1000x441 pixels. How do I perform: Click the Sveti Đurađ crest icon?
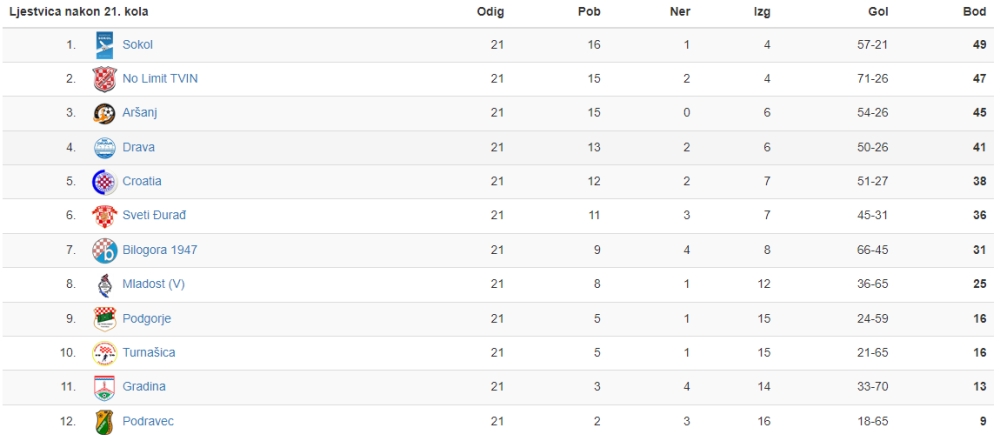tap(104, 216)
